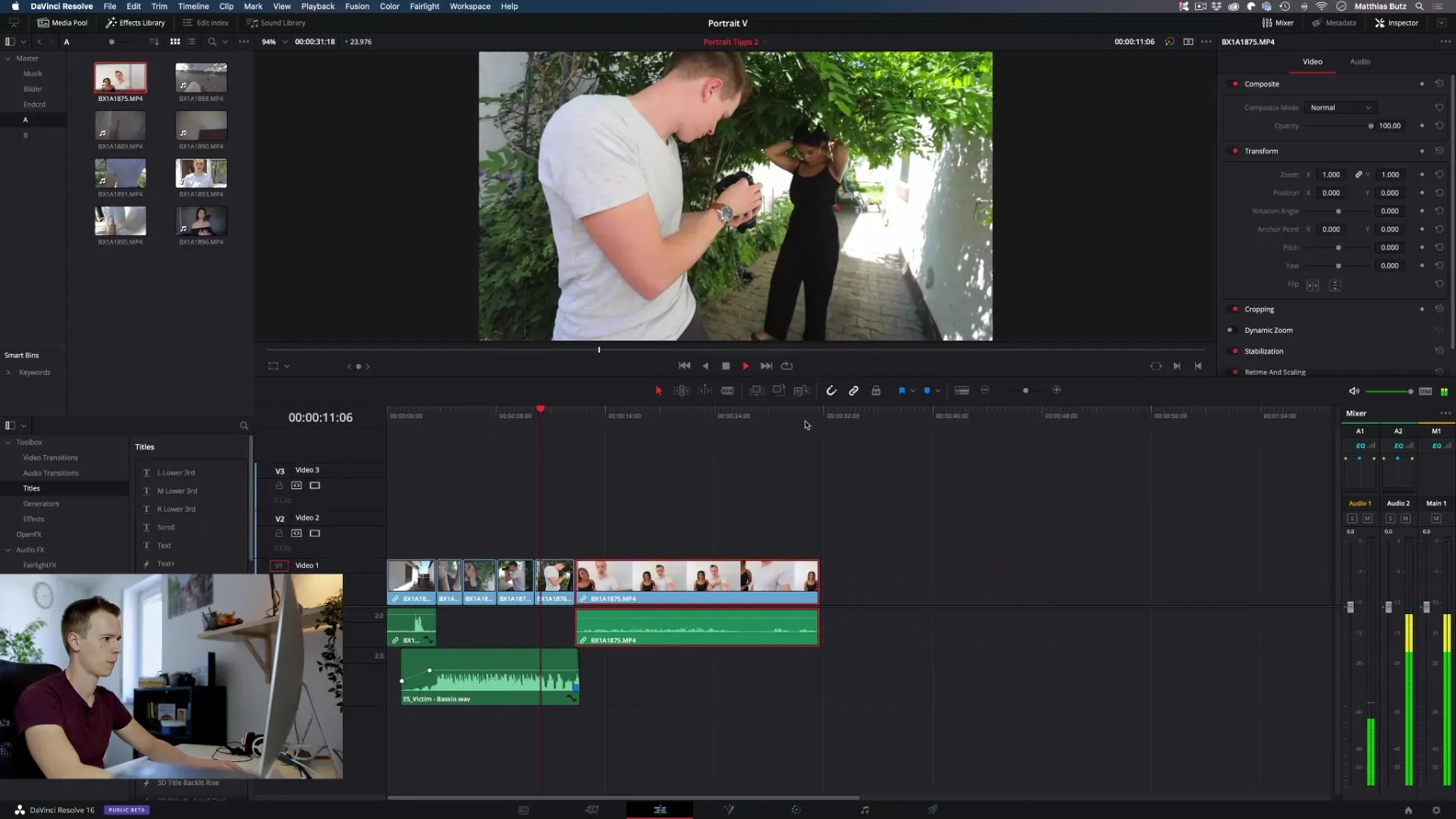The height and width of the screenshot is (819, 1456).
Task: Go to last frame button
Action: tap(766, 366)
